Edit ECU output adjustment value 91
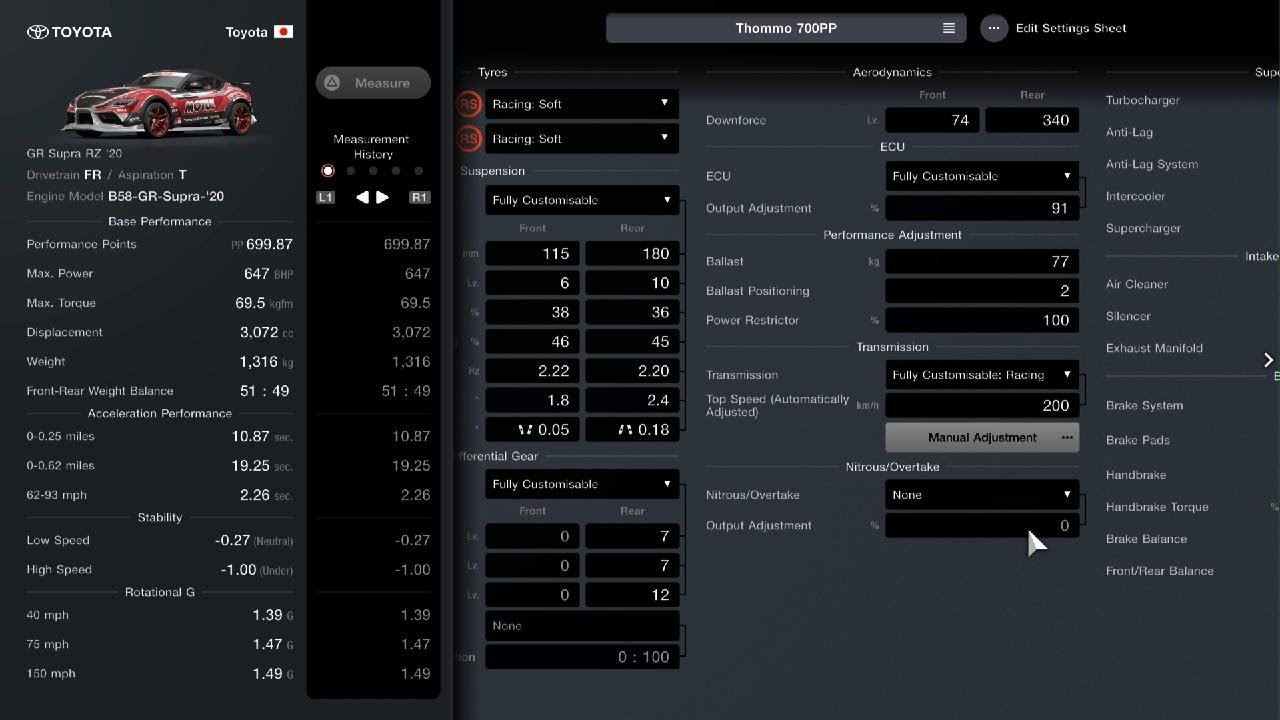Viewport: 1280px width, 720px height. pyautogui.click(x=982, y=208)
